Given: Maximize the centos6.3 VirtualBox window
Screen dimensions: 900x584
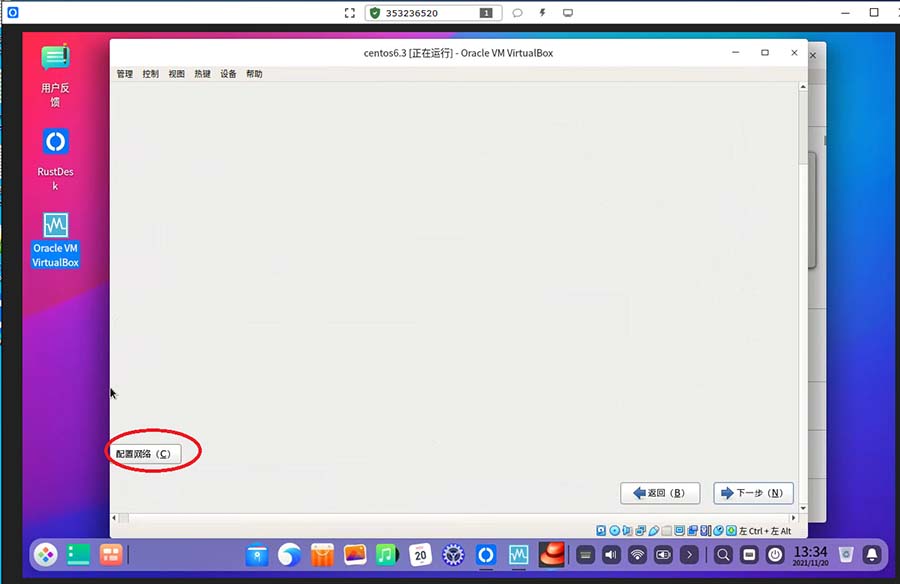Looking at the screenshot, I should click(x=765, y=52).
